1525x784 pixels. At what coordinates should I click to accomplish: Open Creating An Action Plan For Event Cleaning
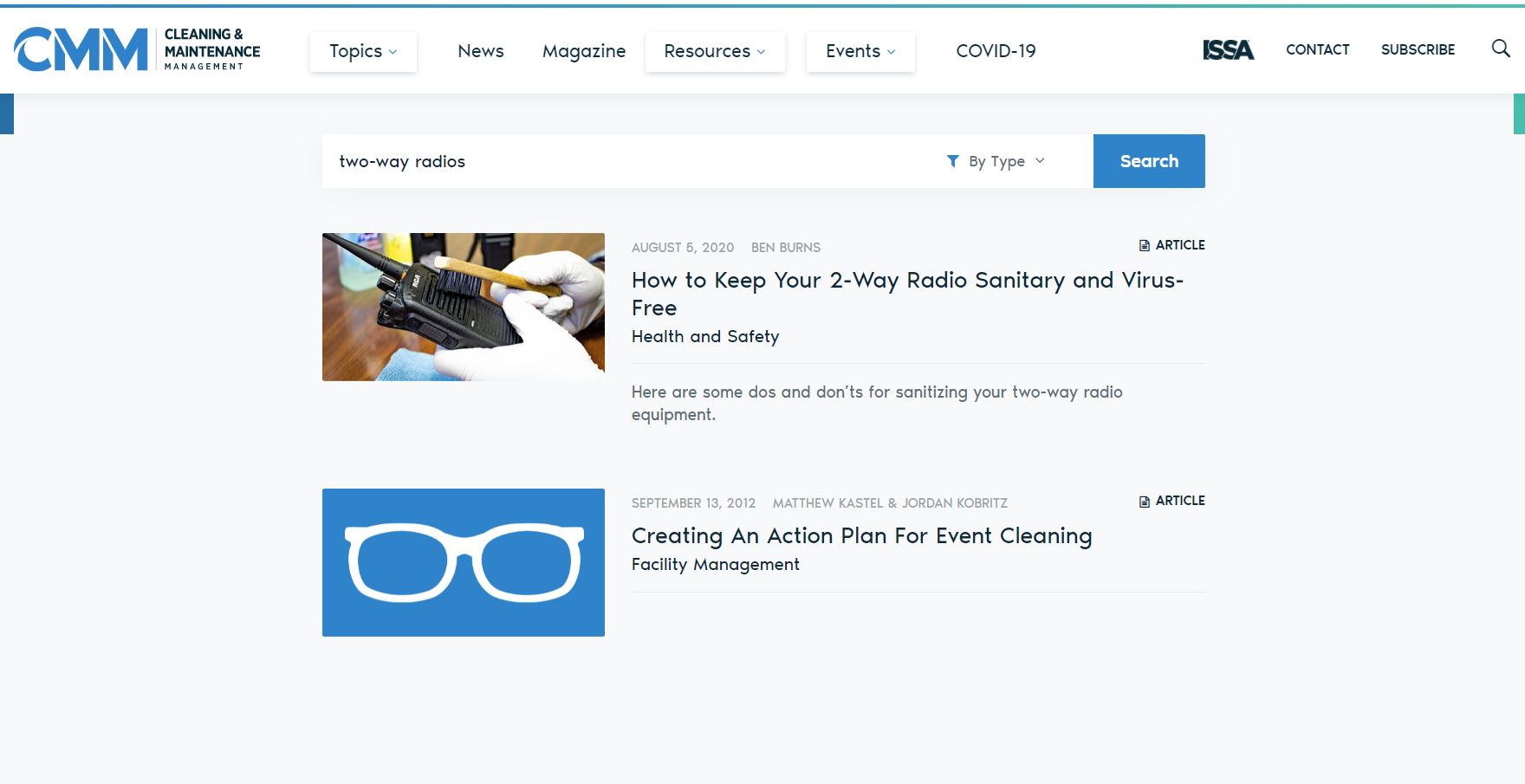(861, 536)
